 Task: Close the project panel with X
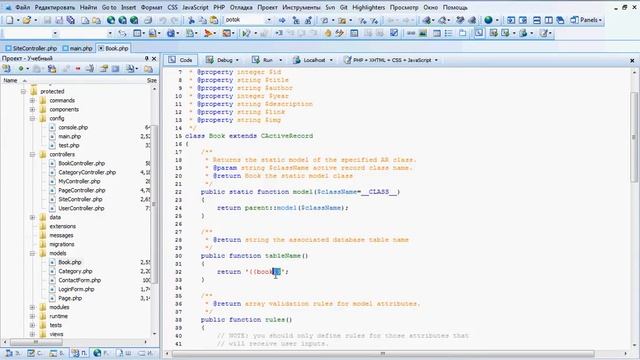click(x=154, y=59)
